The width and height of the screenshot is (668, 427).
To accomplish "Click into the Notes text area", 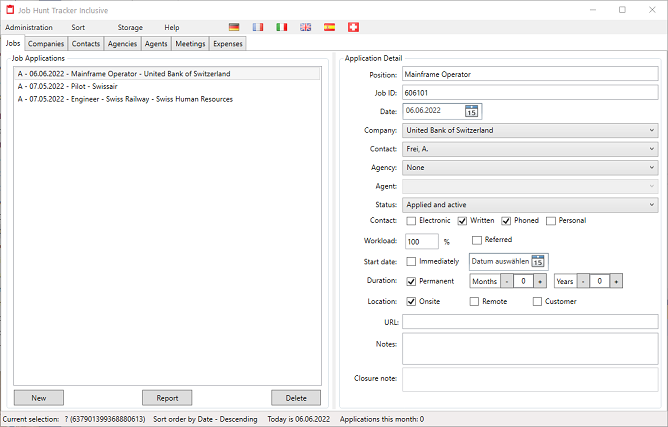I will pos(530,349).
